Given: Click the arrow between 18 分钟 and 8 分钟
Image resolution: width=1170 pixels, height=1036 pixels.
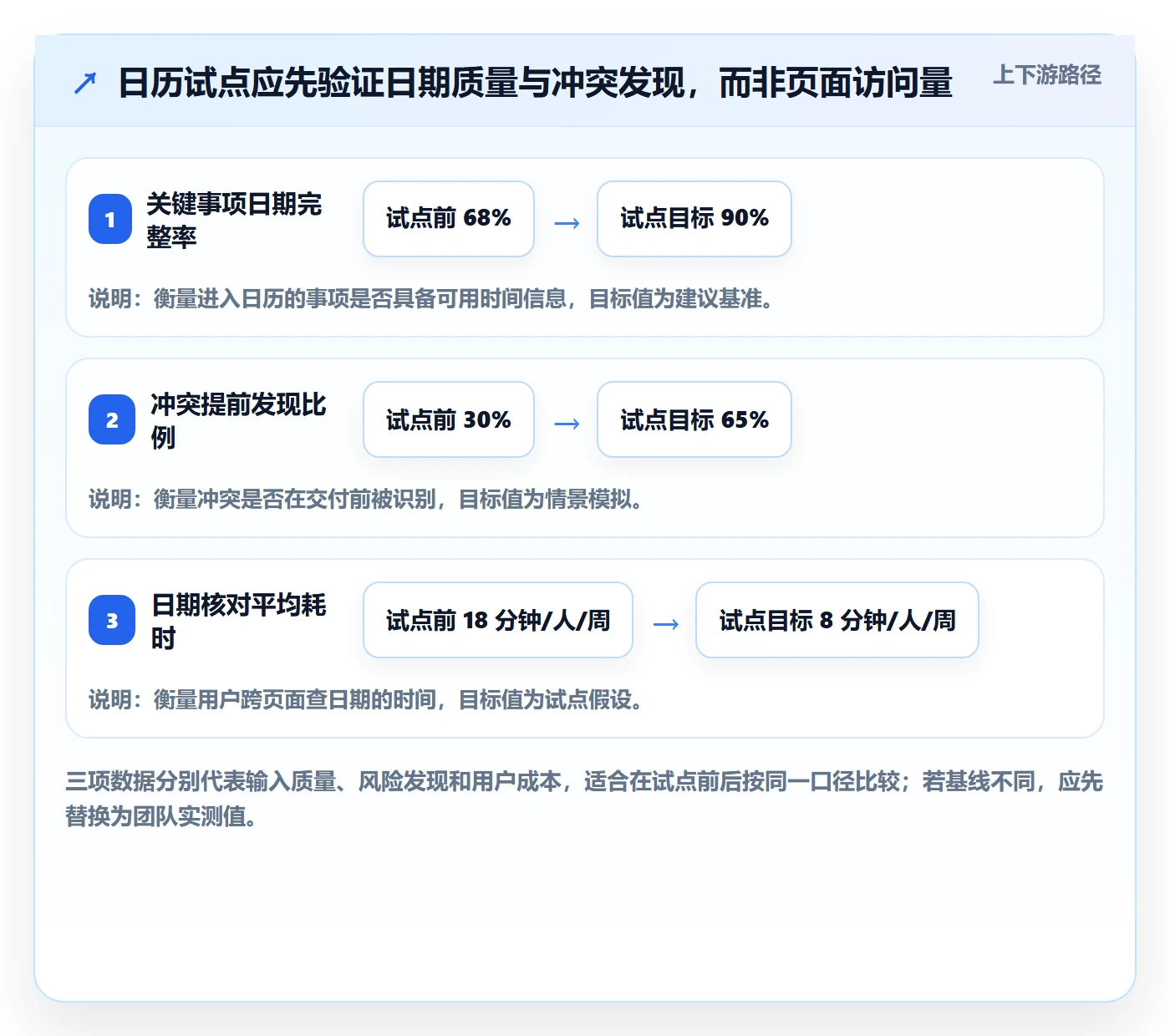Looking at the screenshot, I should tap(665, 623).
